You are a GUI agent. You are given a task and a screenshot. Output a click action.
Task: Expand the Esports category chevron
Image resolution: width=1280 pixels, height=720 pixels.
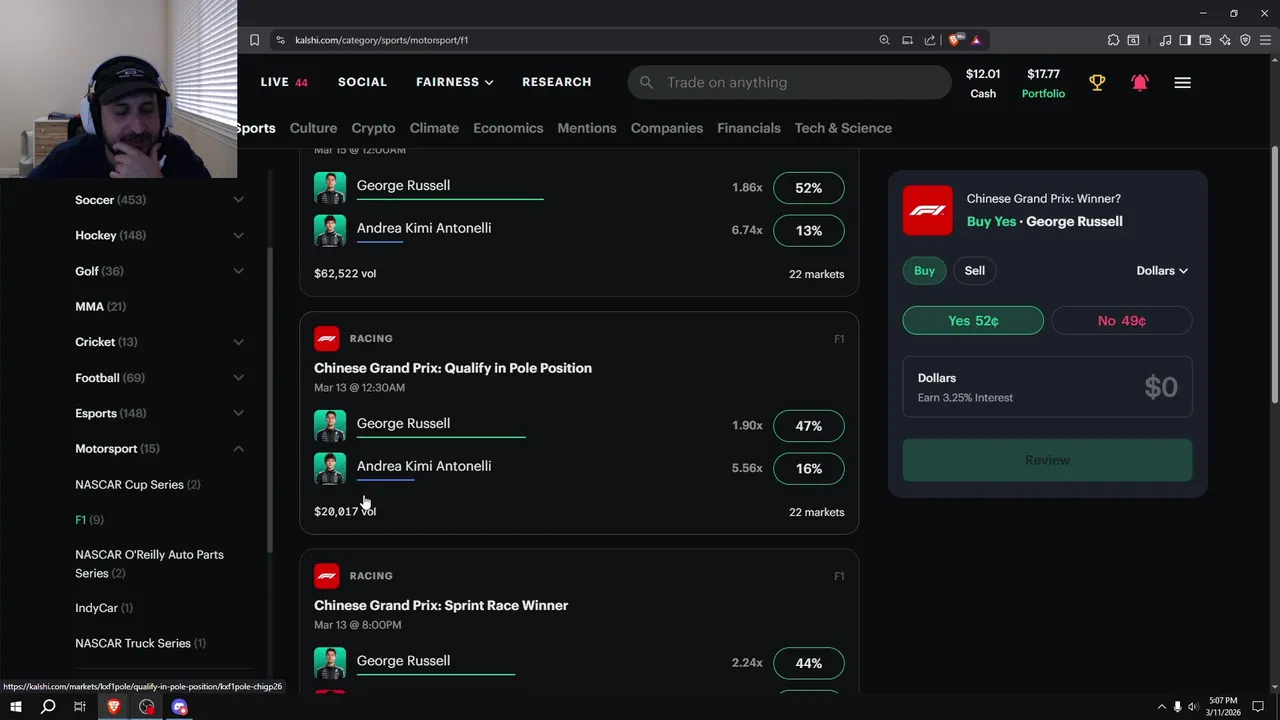(x=238, y=413)
